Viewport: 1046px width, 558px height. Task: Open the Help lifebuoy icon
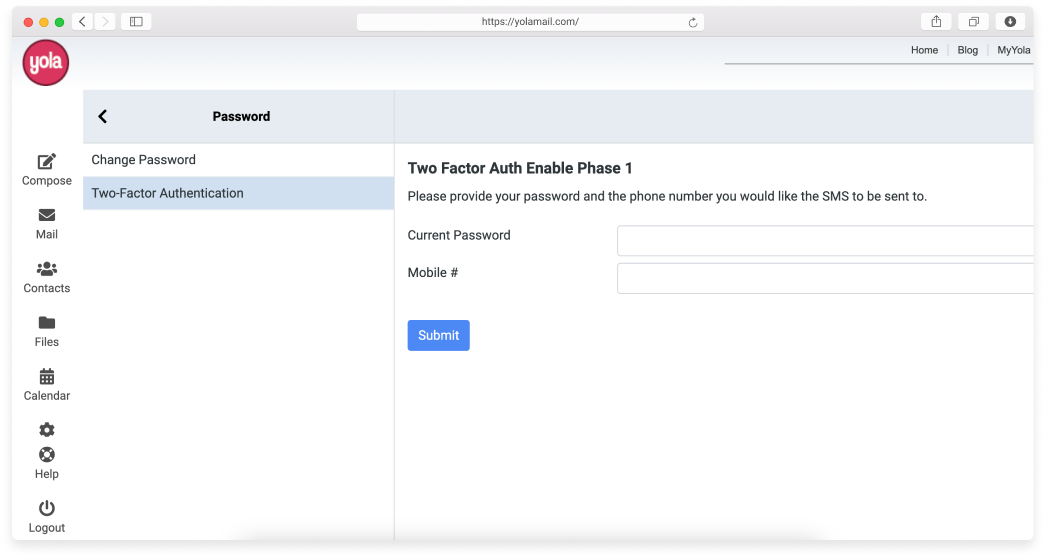47,455
